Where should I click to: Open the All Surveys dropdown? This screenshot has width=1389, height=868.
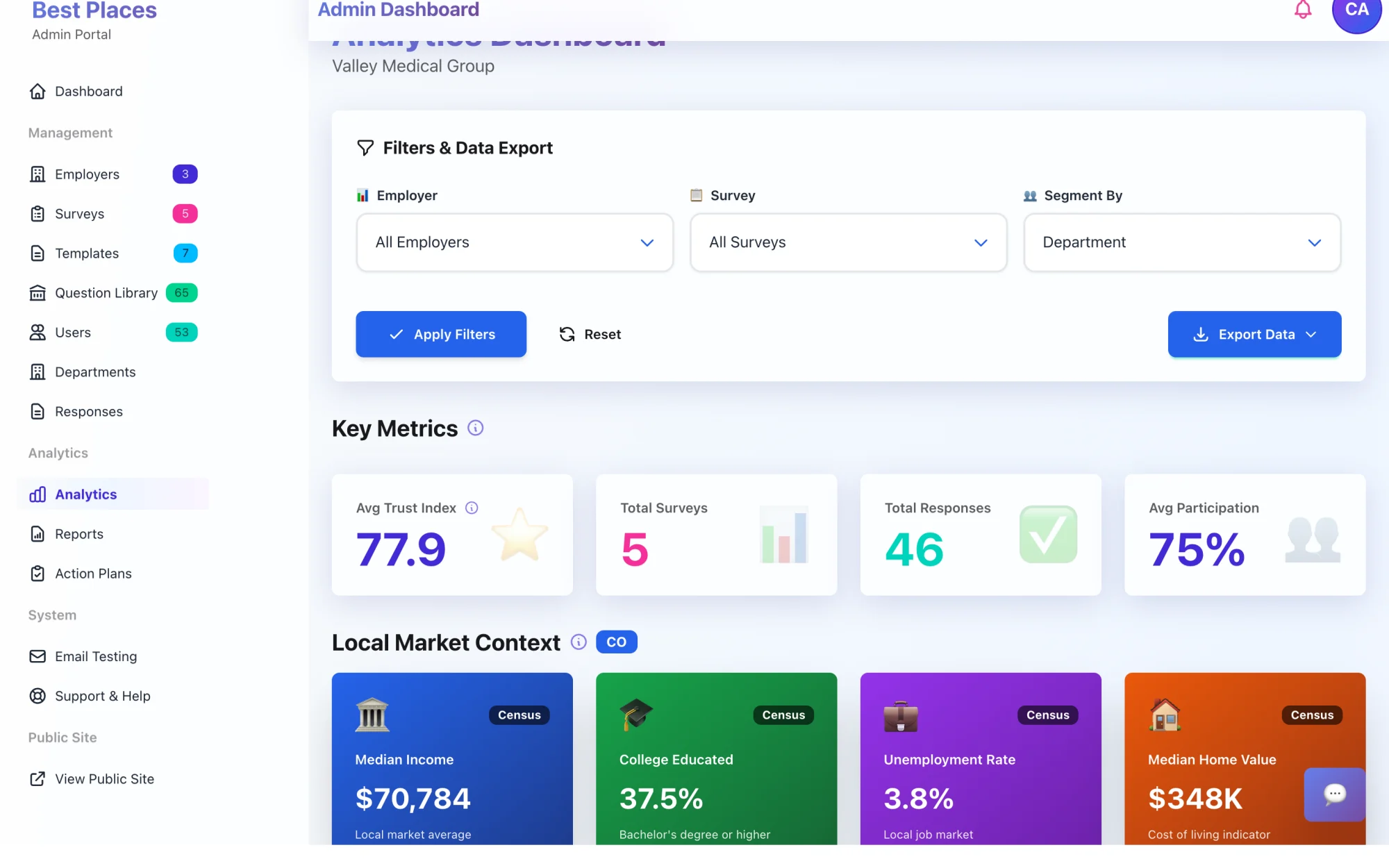848,242
